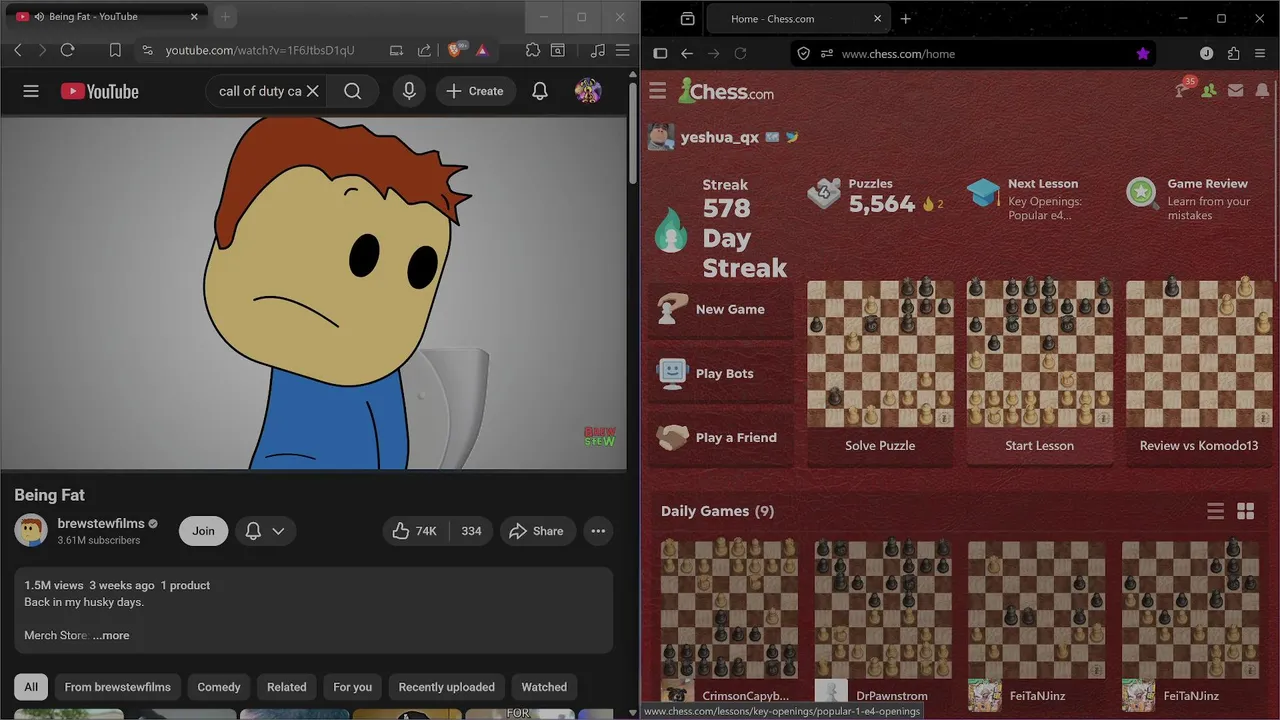This screenshot has width=1280, height=720.
Task: Open Play a Friend
Action: point(721,437)
